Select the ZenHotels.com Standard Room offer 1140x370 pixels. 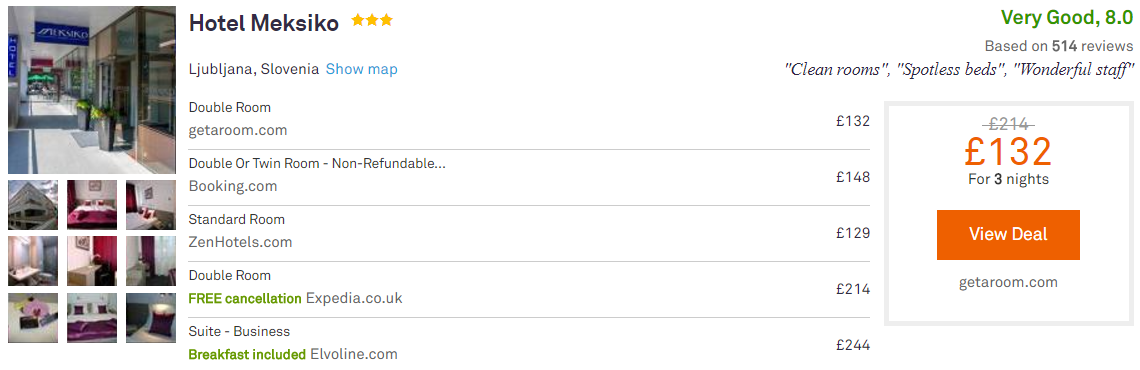click(x=529, y=233)
